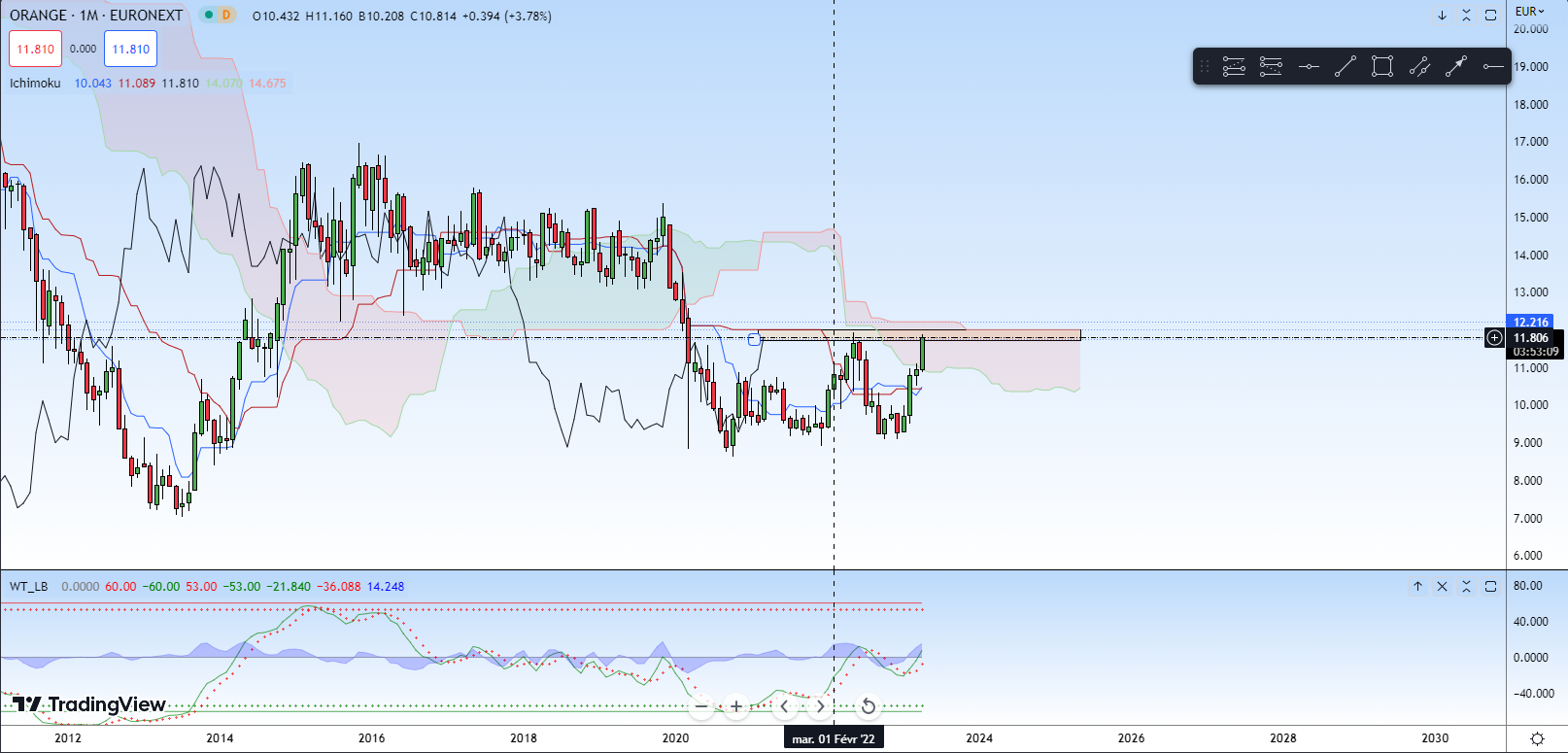Viewport: 1568px width, 753px height.
Task: Click the plus button on the price scale crosshair
Action: 1494,338
